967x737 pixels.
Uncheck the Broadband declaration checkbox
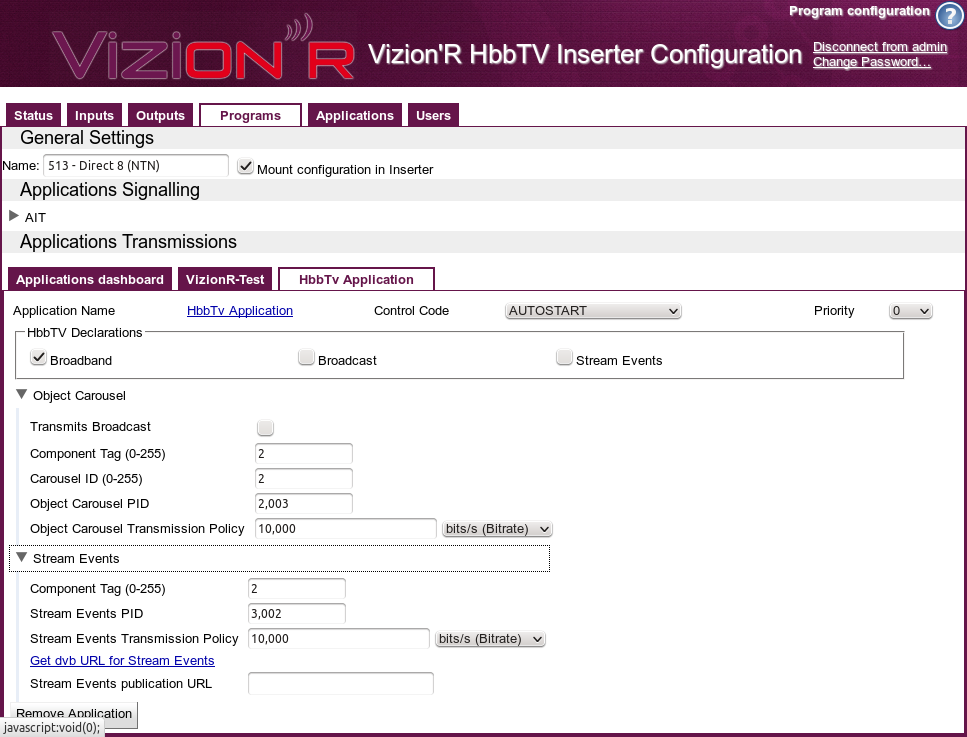pos(39,358)
